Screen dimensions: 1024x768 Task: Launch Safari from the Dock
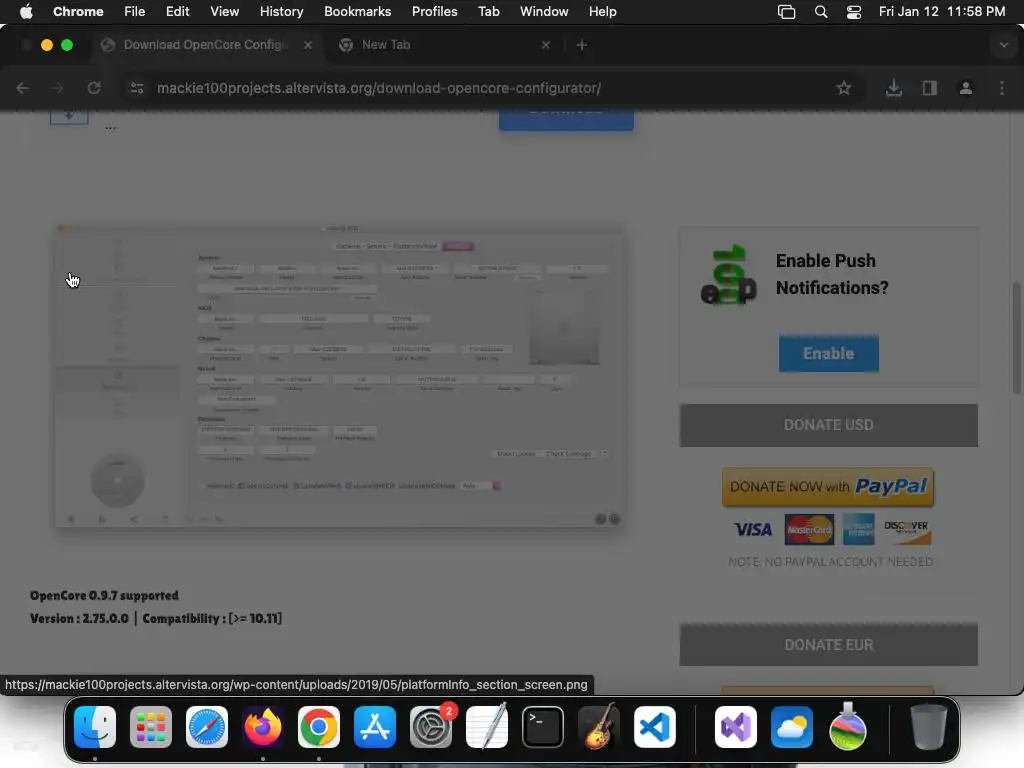207,727
